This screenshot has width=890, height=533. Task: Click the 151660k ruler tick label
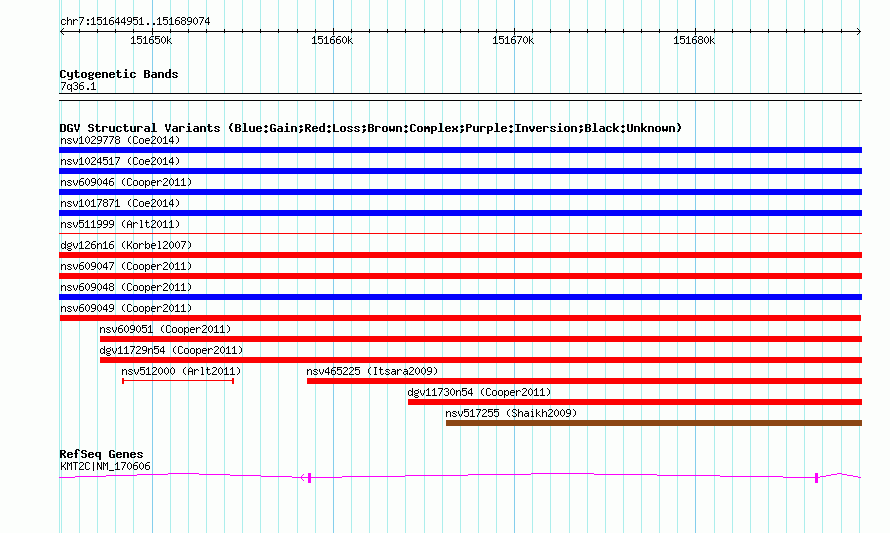[332, 40]
